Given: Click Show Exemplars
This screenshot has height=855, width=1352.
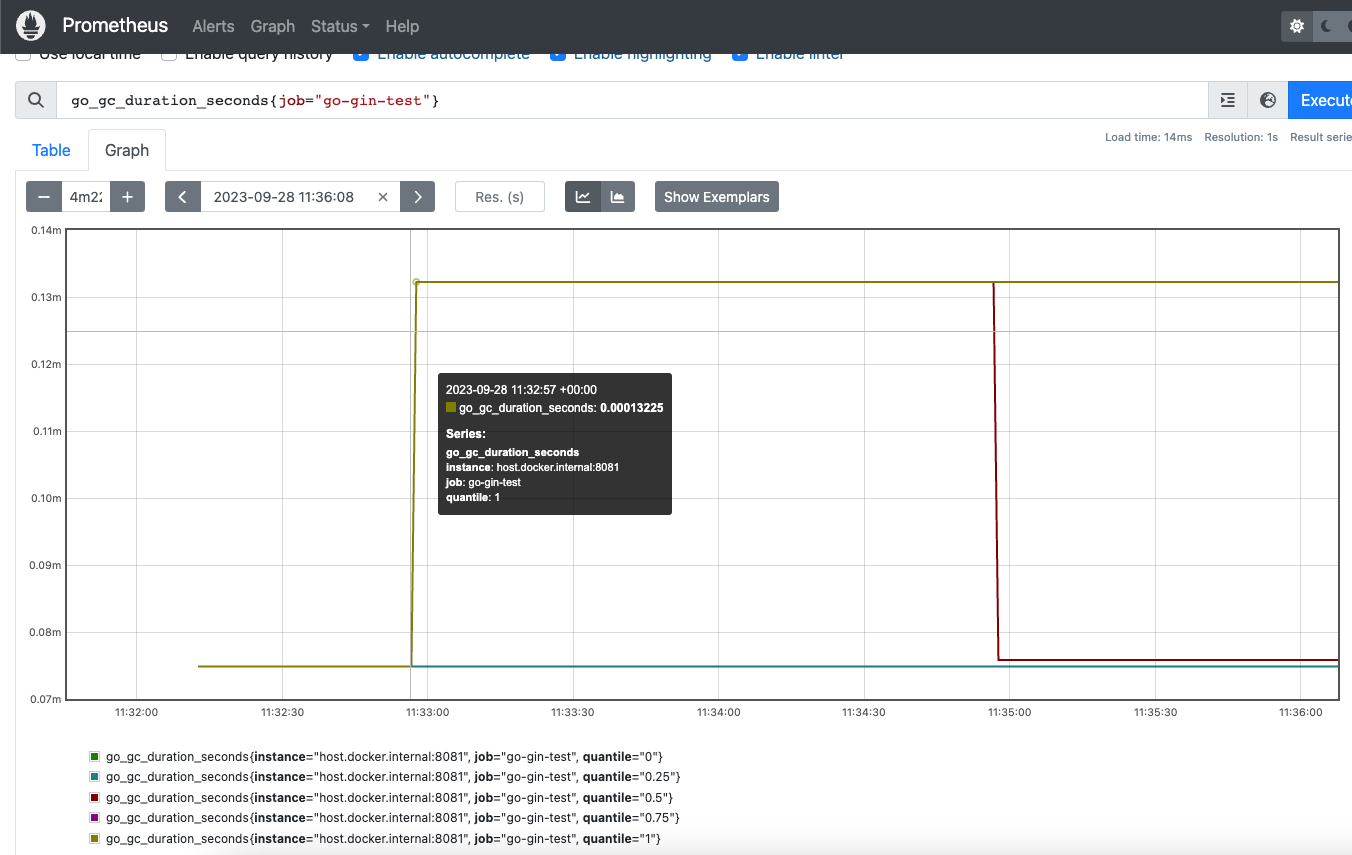Looking at the screenshot, I should tap(716, 197).
